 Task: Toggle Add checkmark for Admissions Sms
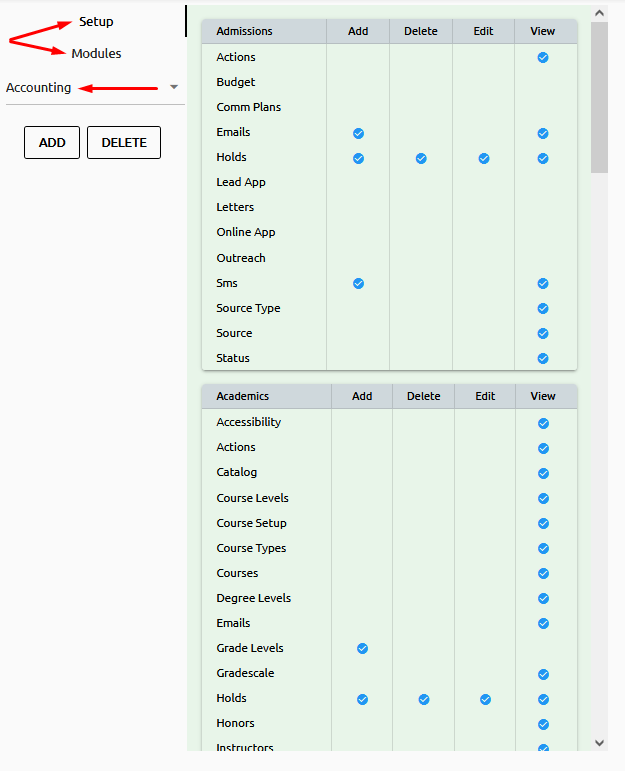coord(358,284)
